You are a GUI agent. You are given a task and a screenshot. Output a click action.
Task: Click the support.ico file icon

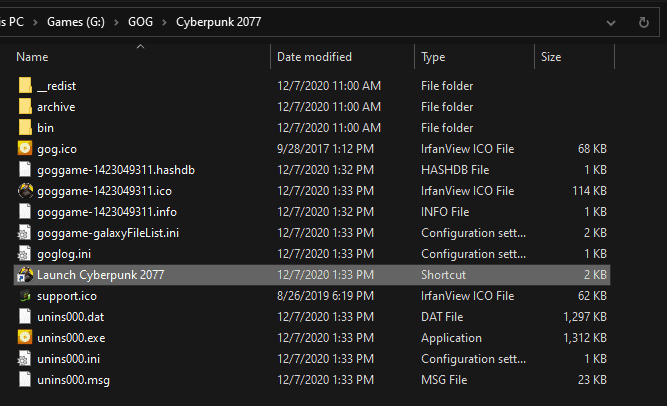[x=25, y=296]
